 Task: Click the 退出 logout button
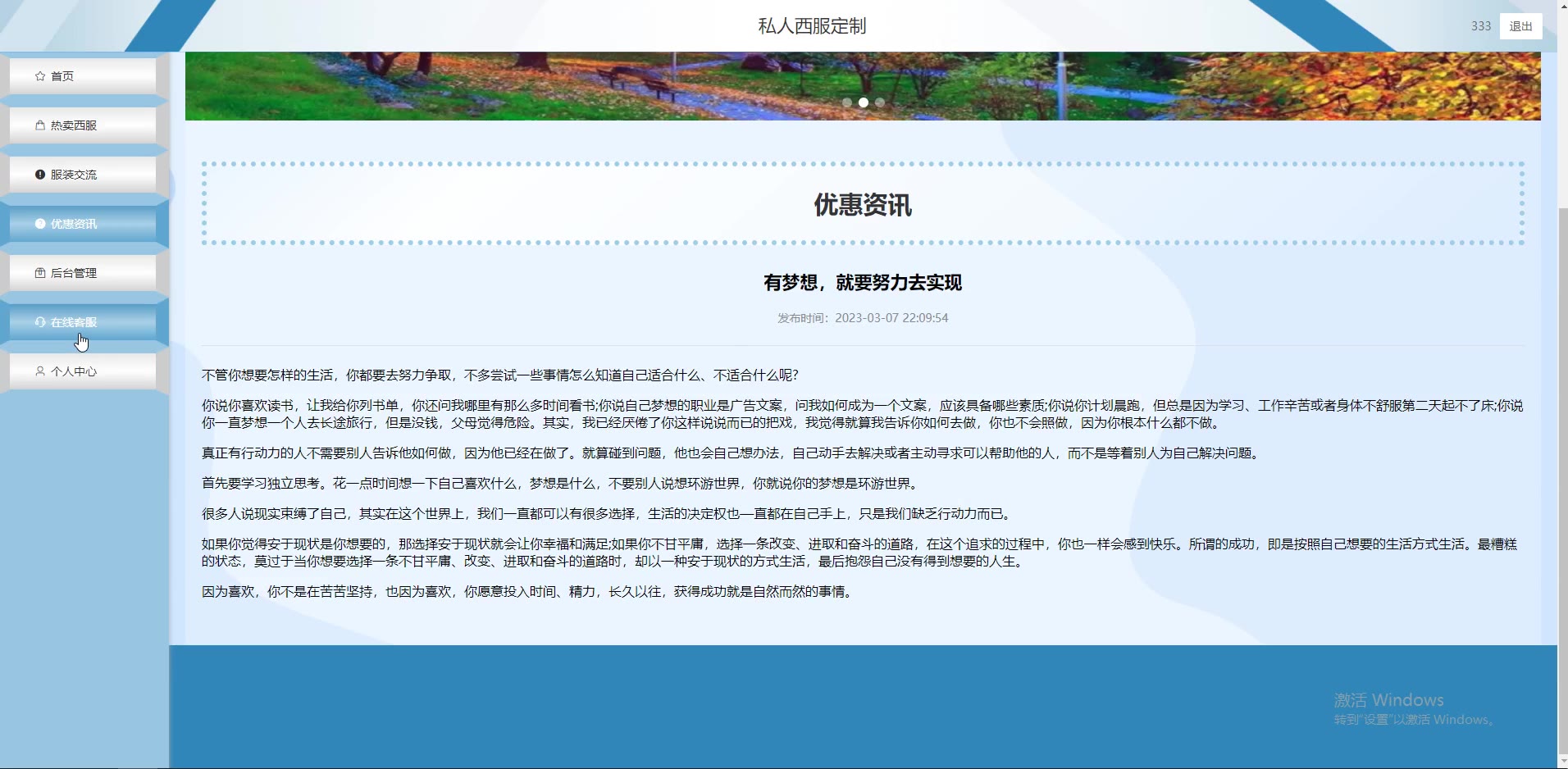tap(1520, 26)
